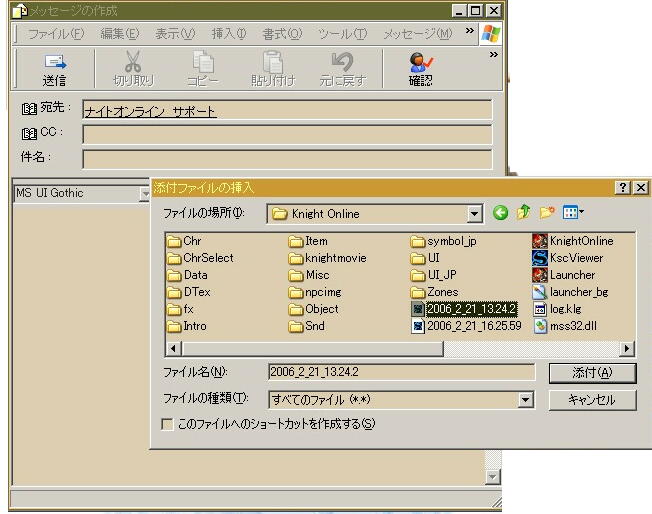Image resolution: width=652 pixels, height=514 pixels.
Task: Select the log.klg file
Action: click(x=557, y=309)
